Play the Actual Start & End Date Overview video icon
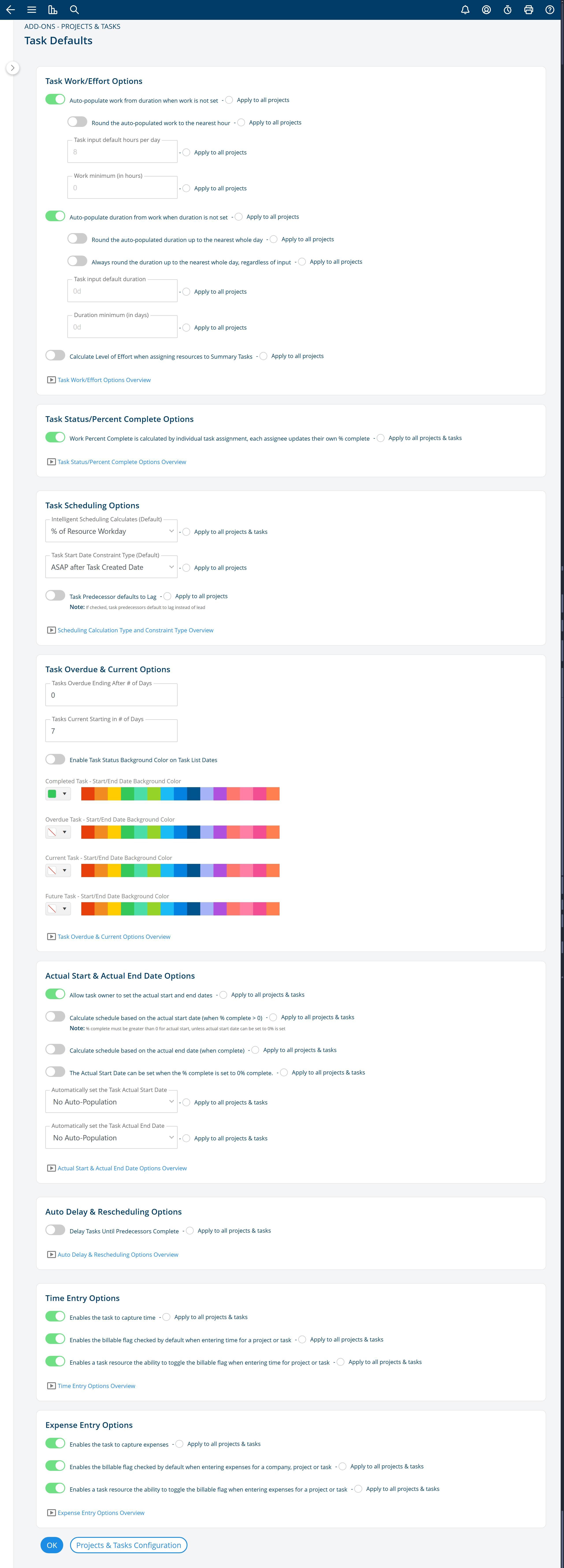Viewport: 564px width, 1568px height. (52, 1168)
